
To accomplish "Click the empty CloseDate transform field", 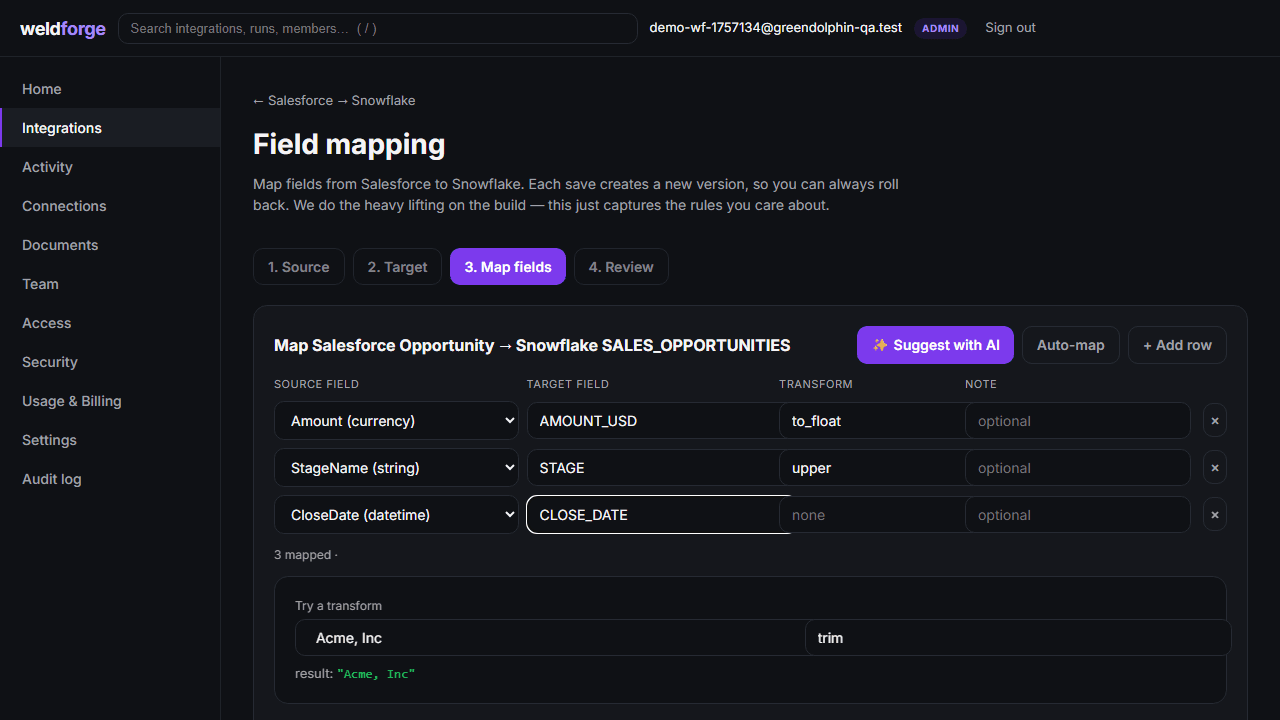I will pos(872,515).
